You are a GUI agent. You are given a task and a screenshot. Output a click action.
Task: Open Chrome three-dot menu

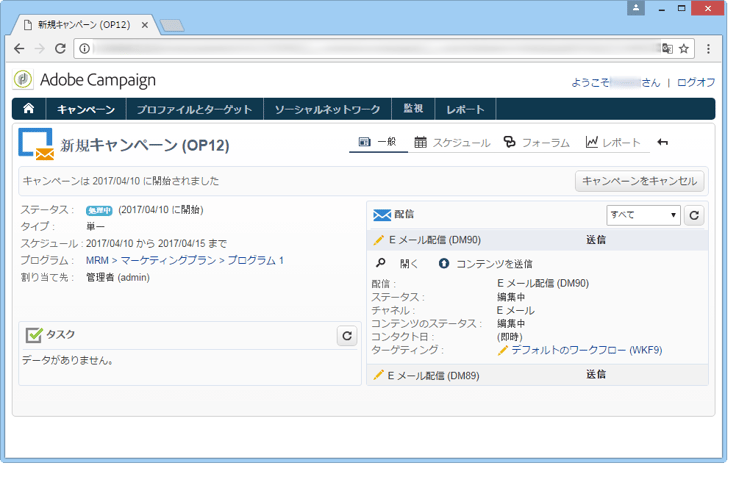[x=708, y=48]
